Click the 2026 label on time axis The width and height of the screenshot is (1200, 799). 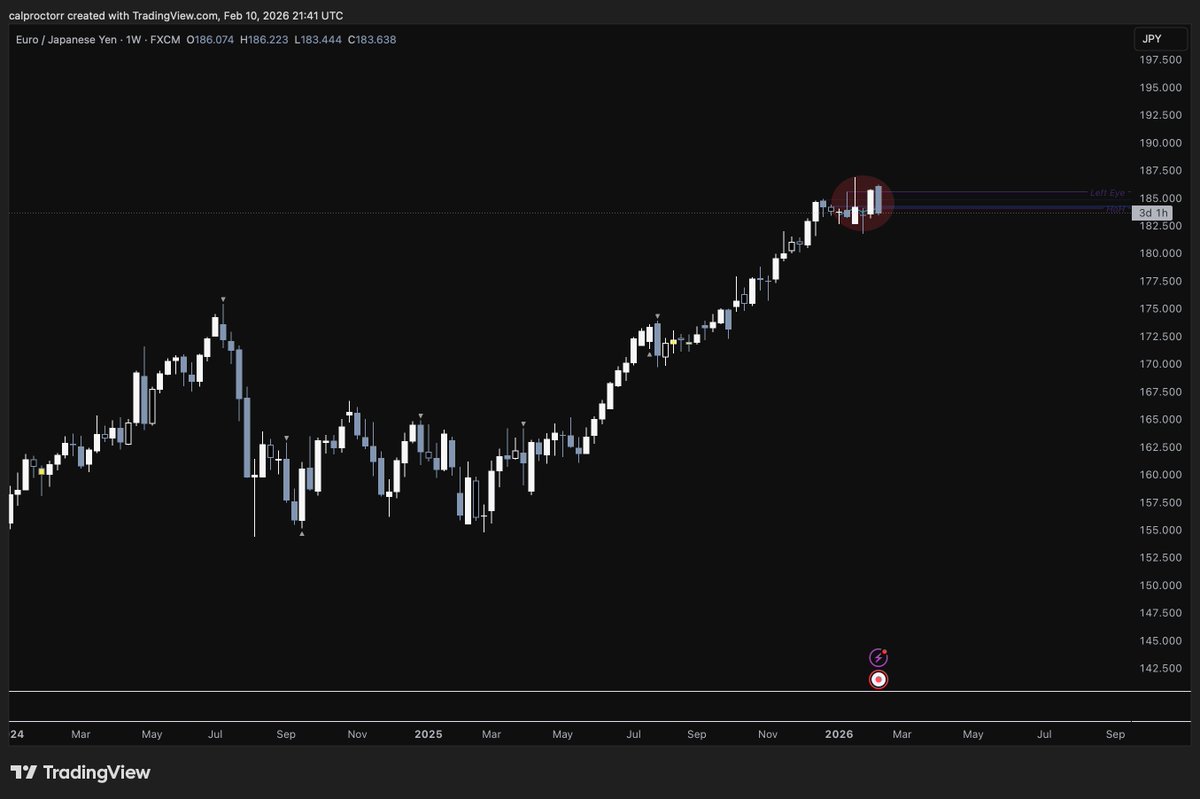(838, 734)
